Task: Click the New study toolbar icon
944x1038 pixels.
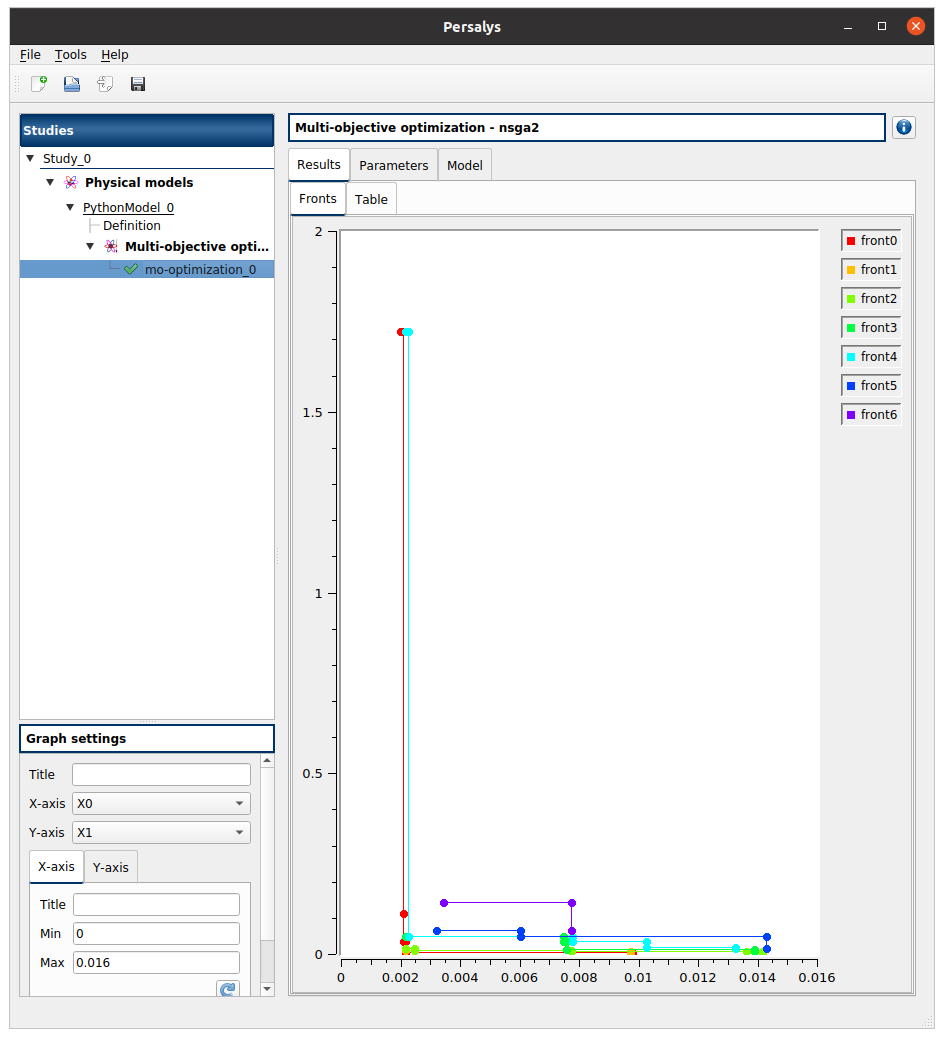Action: pos(39,84)
